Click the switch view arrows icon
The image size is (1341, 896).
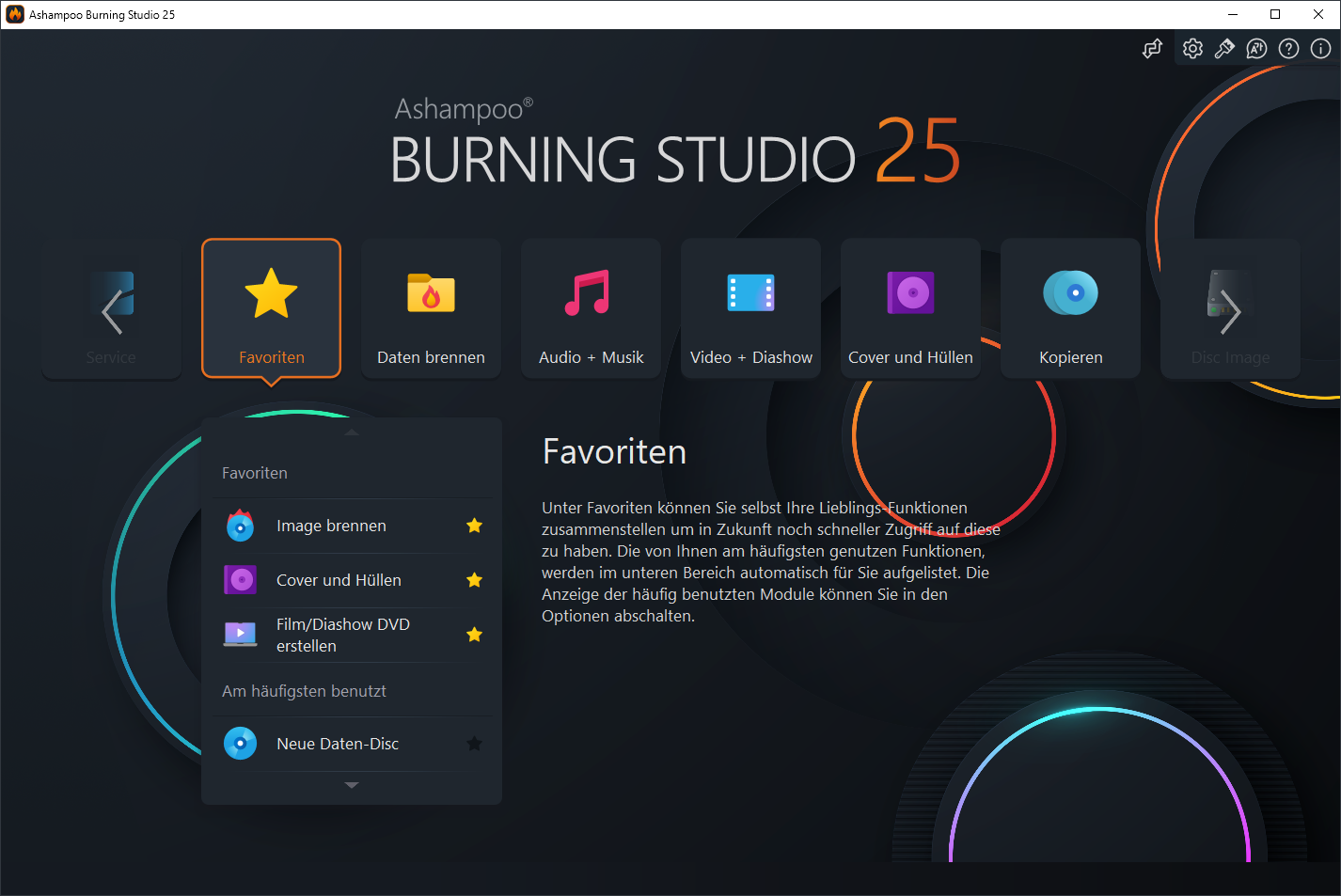tap(1152, 49)
